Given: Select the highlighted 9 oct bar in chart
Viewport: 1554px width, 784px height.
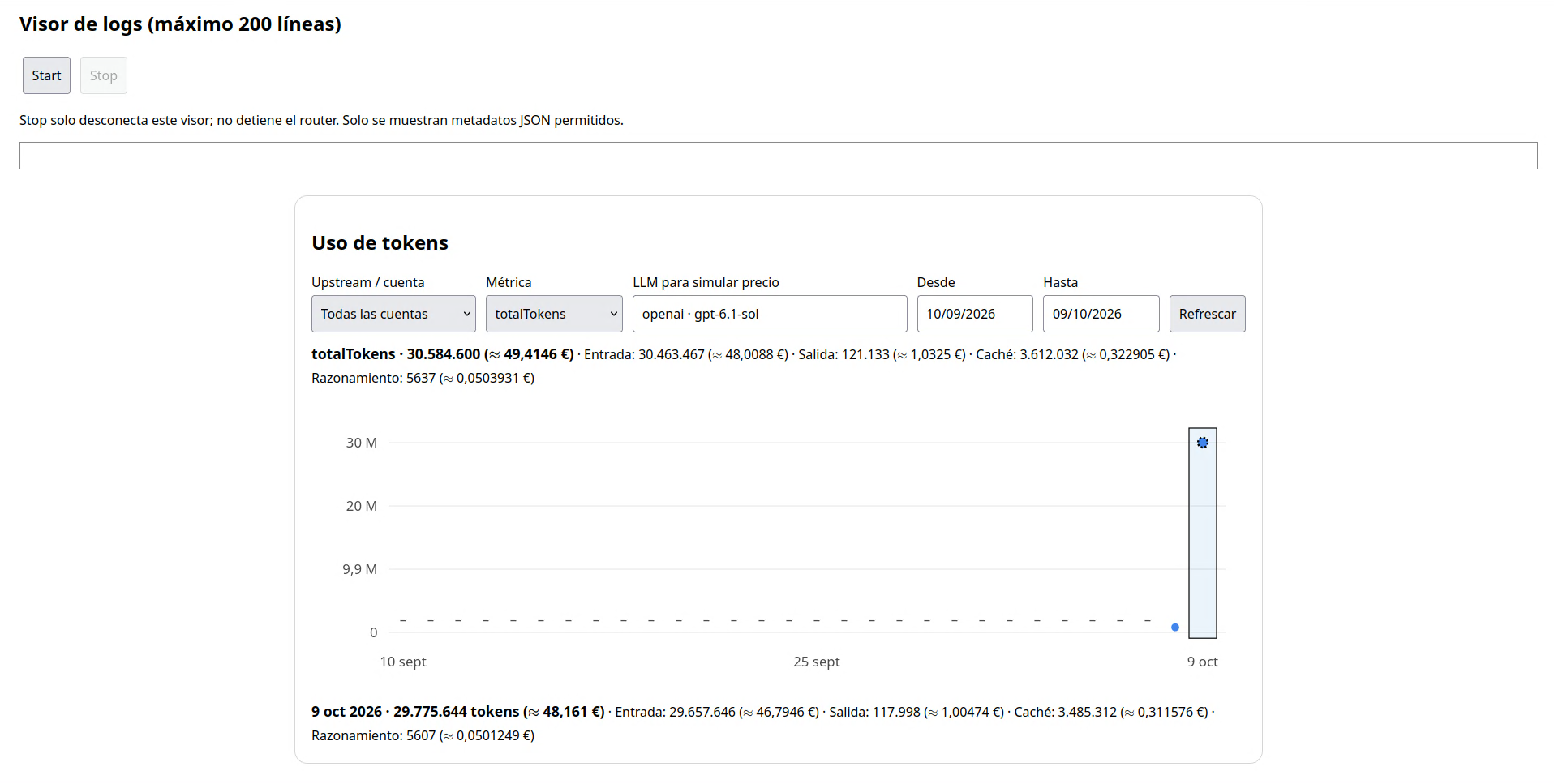Looking at the screenshot, I should tap(1203, 533).
